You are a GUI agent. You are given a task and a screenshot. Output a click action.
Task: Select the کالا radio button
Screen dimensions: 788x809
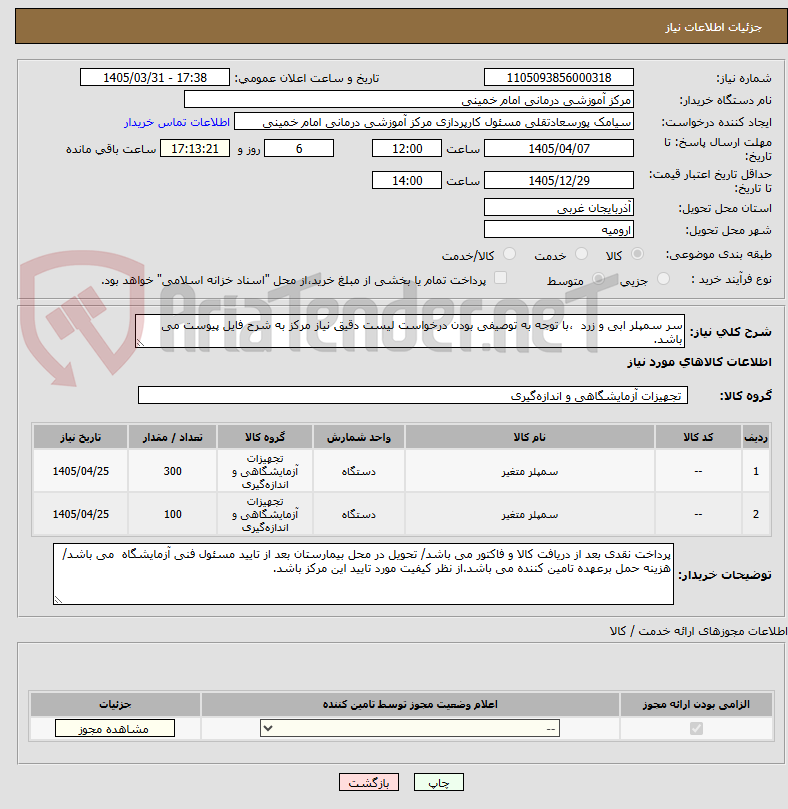click(x=637, y=254)
